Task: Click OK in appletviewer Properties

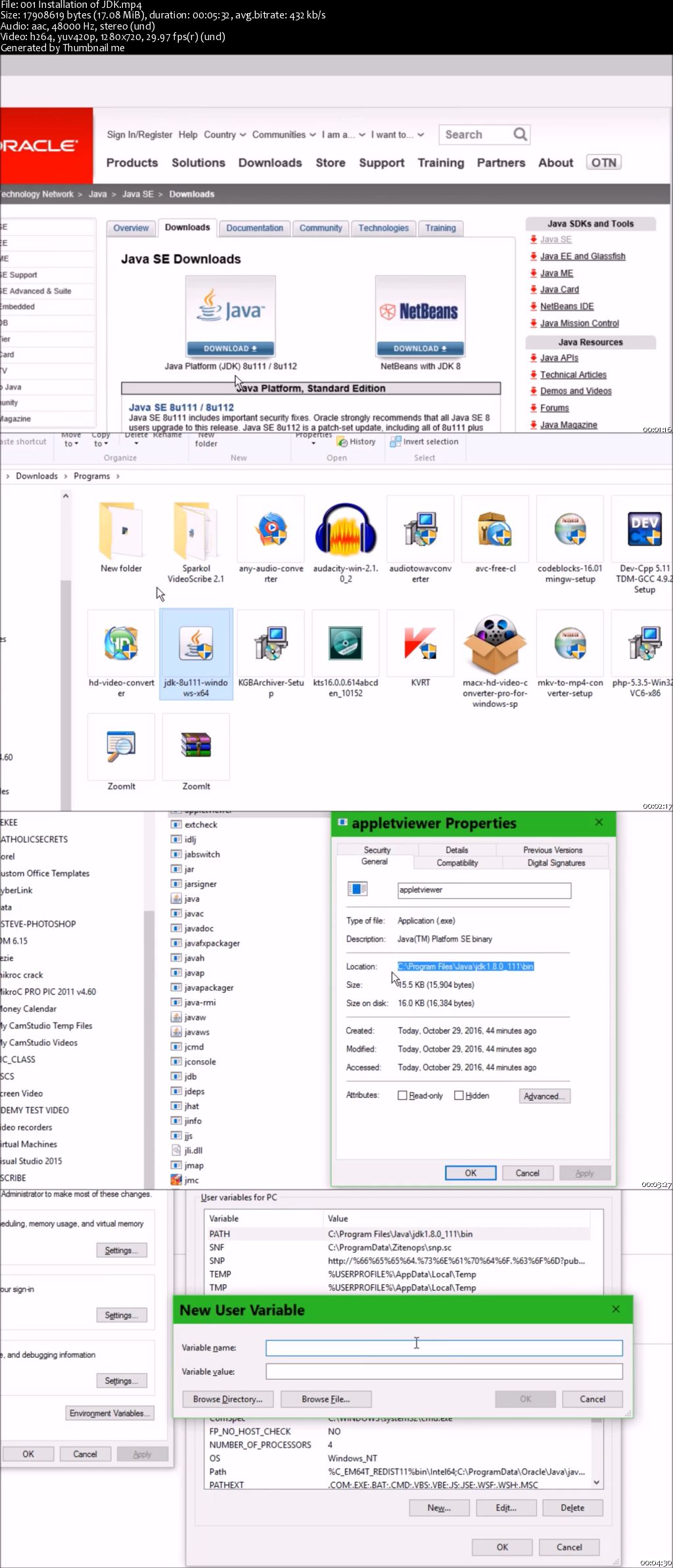Action: [471, 1173]
